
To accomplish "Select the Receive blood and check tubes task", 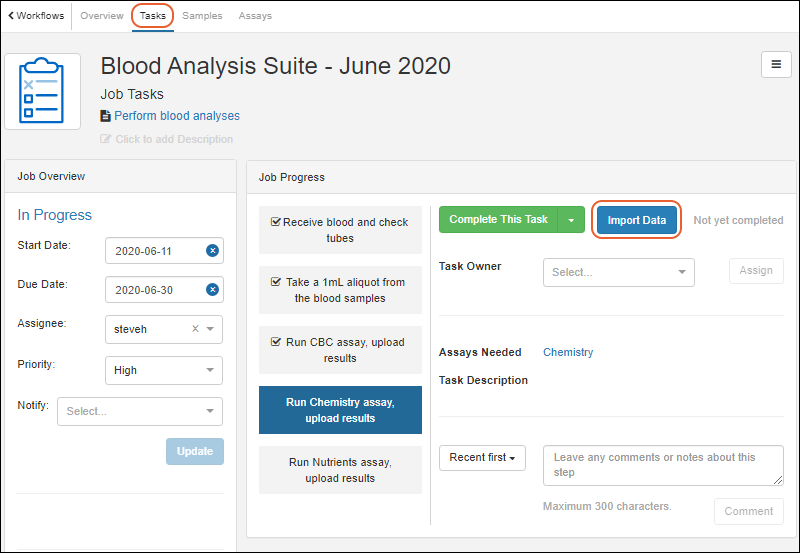I will tap(340, 230).
